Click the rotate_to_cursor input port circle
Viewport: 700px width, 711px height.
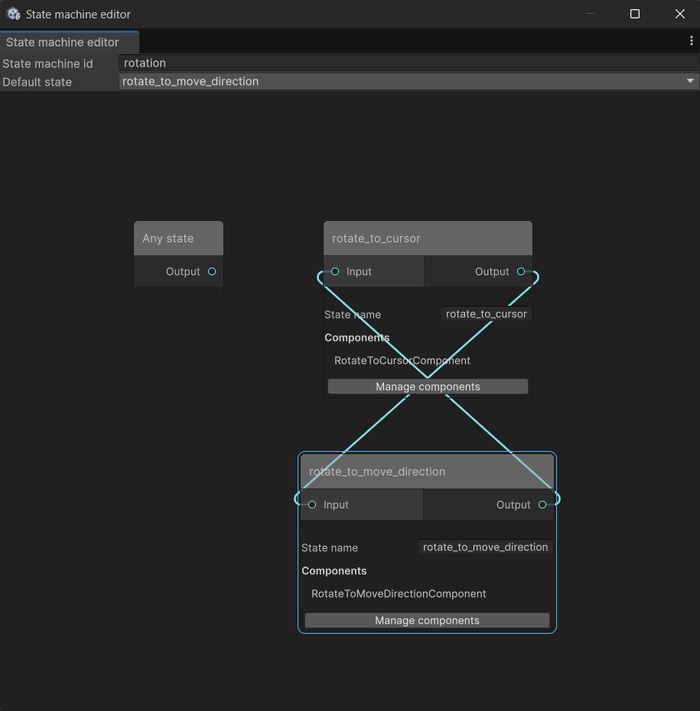click(x=335, y=272)
